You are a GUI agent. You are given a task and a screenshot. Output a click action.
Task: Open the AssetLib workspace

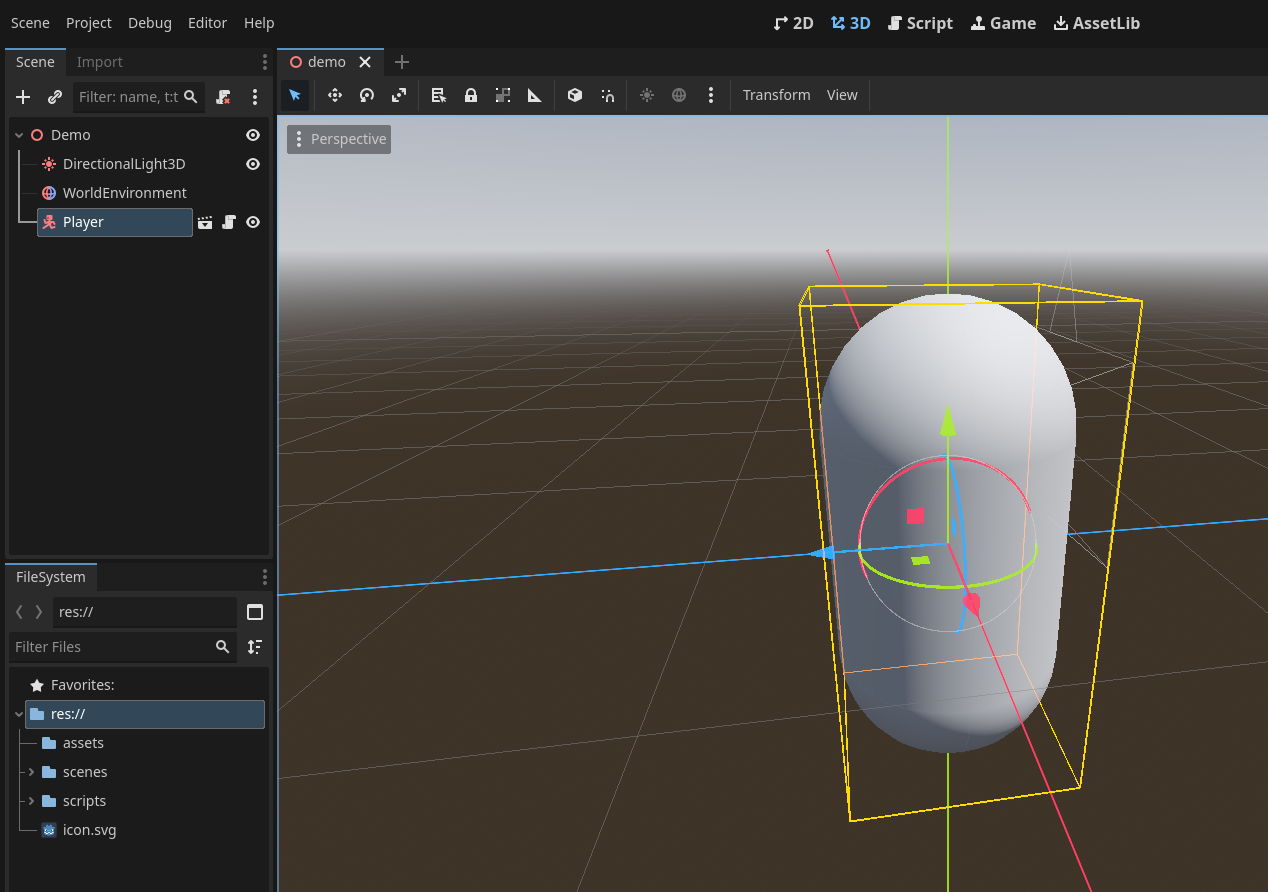[1096, 23]
